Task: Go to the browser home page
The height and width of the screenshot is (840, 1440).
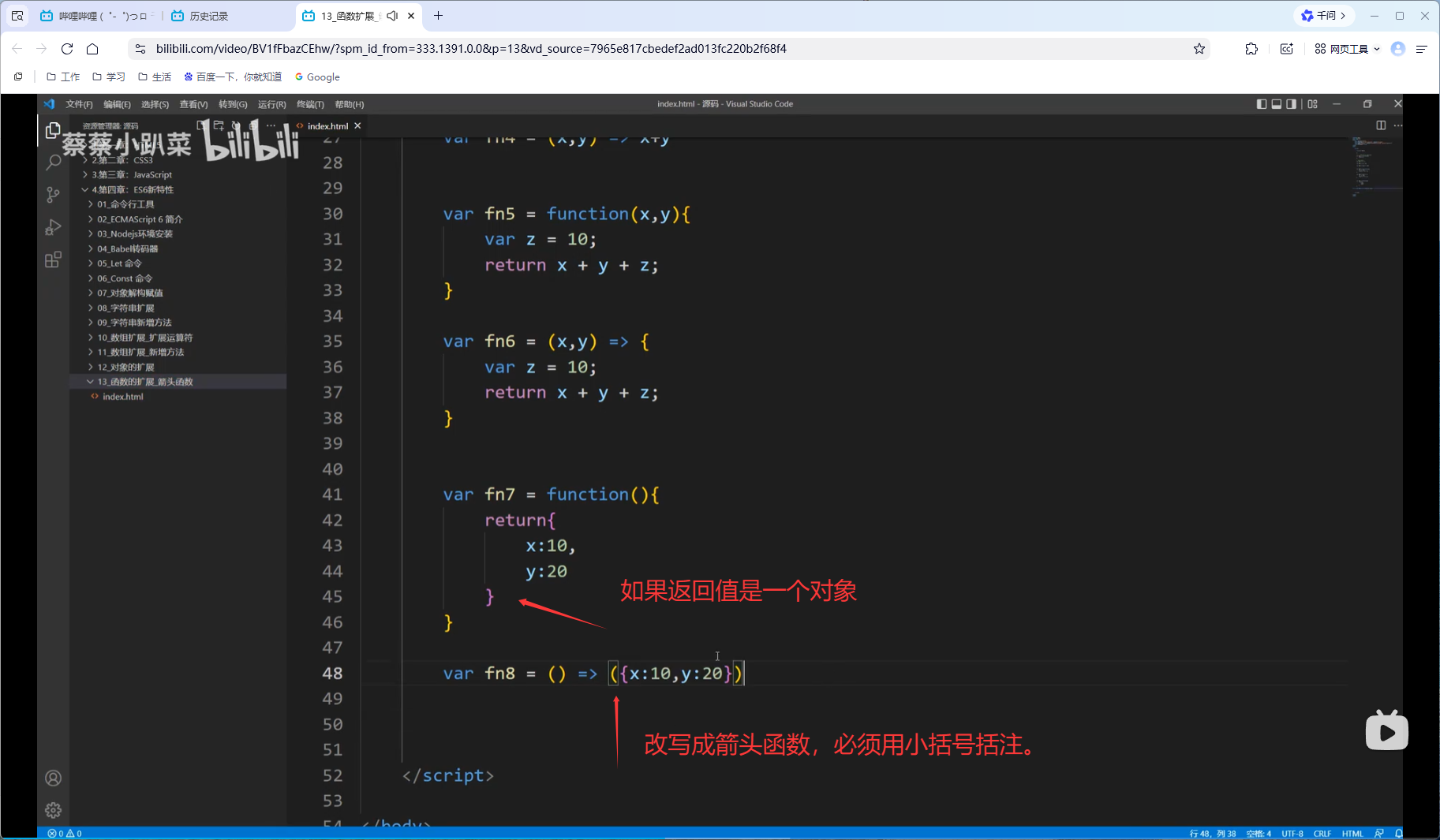Action: pyautogui.click(x=92, y=49)
